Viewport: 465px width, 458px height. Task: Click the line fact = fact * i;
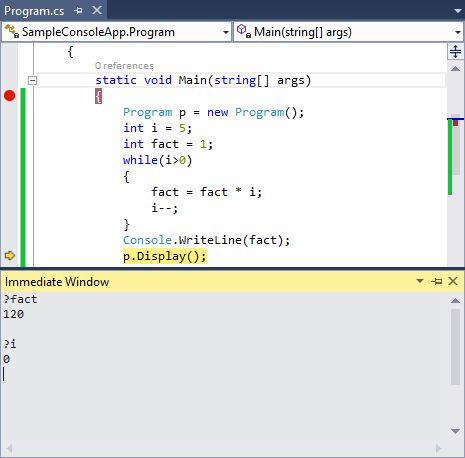click(x=206, y=192)
